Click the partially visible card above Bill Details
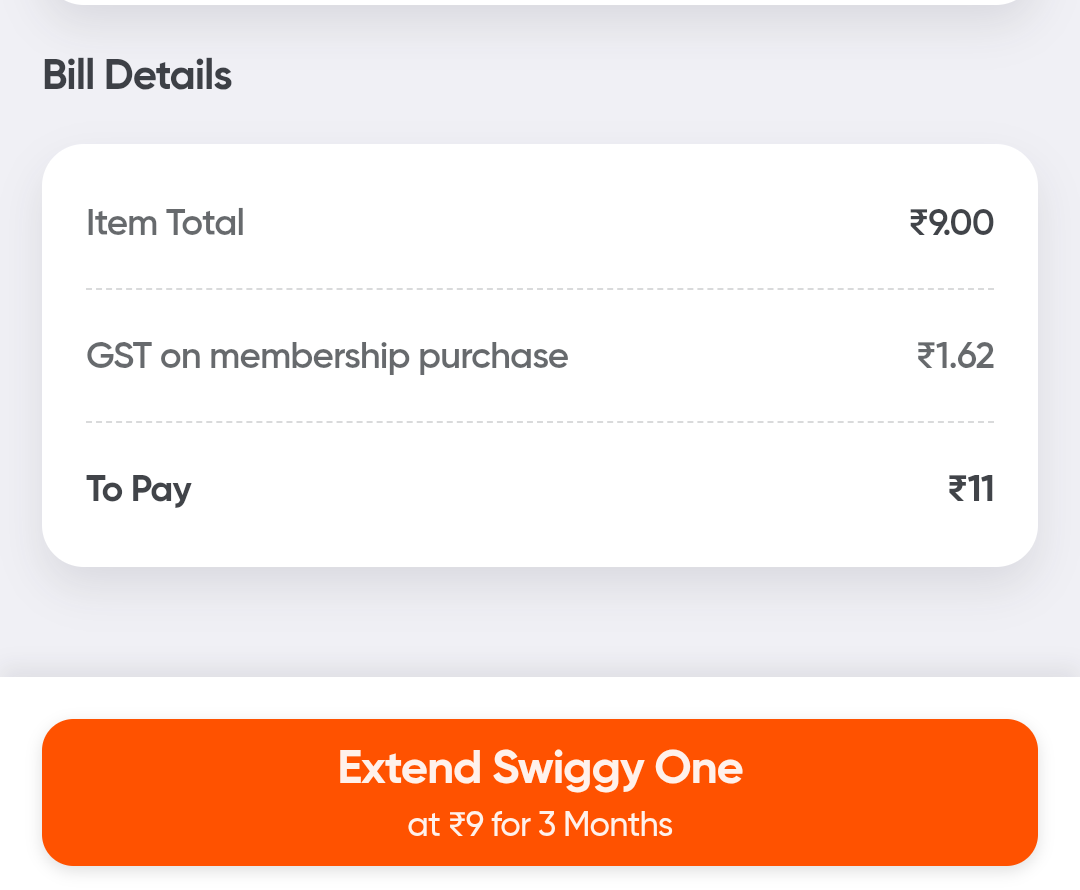Screen dimensions: 1080x890 point(540,2)
